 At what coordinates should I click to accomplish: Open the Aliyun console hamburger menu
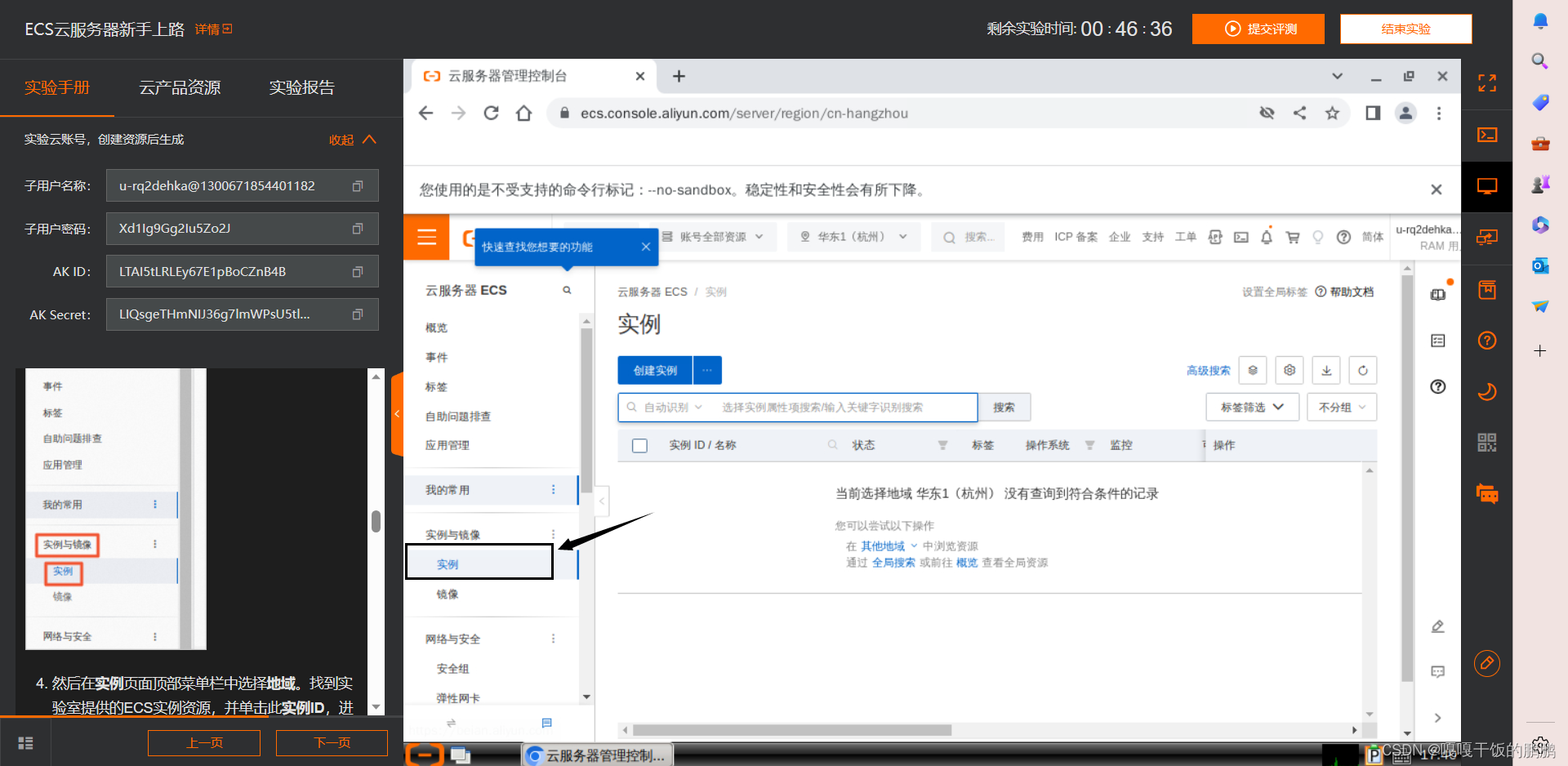click(x=426, y=237)
